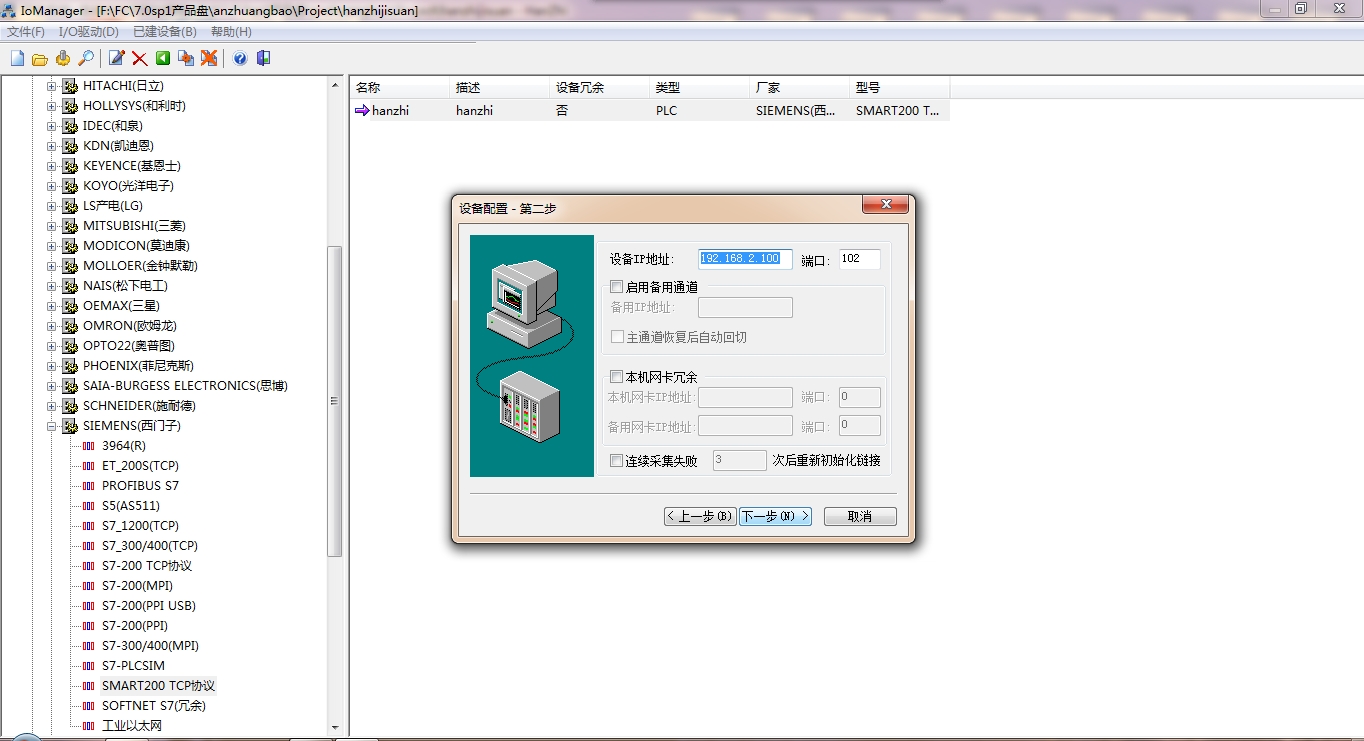Image resolution: width=1364 pixels, height=741 pixels.
Task: Open the 已建设备(B) menu
Action: [x=165, y=32]
